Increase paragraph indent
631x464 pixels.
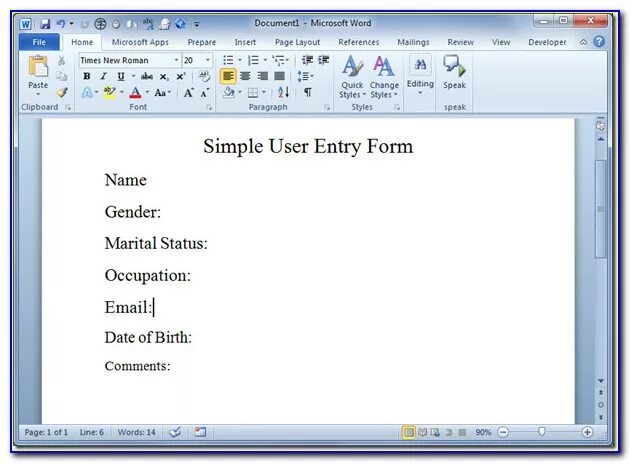(324, 60)
